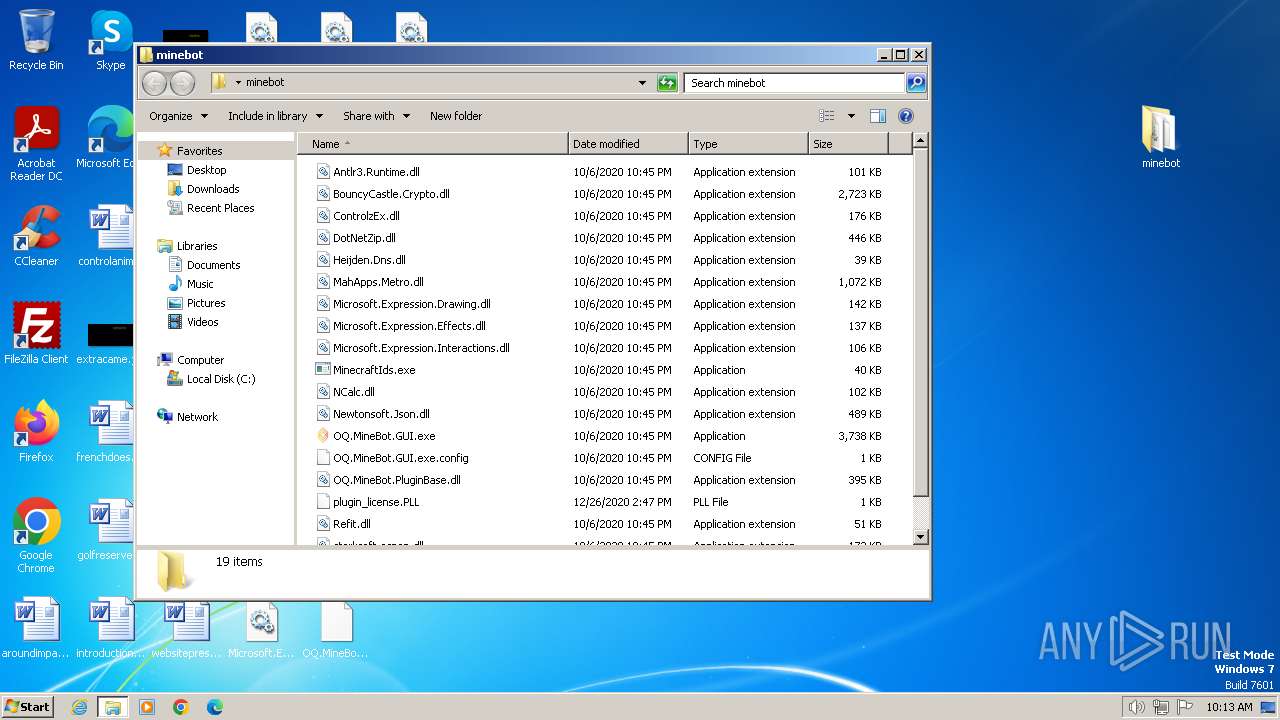
Task: Click the volume speaker tray icon
Action: tap(1137, 707)
